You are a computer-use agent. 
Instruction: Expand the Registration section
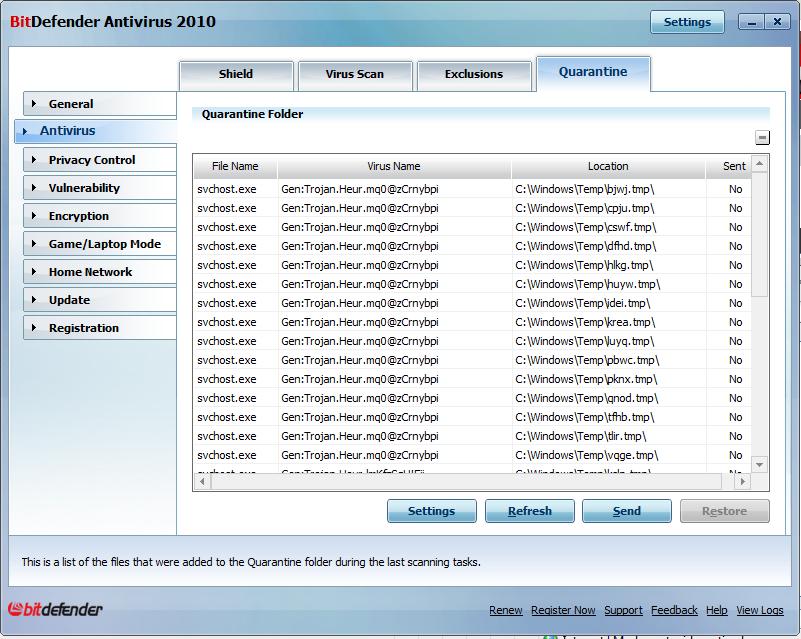tap(100, 328)
